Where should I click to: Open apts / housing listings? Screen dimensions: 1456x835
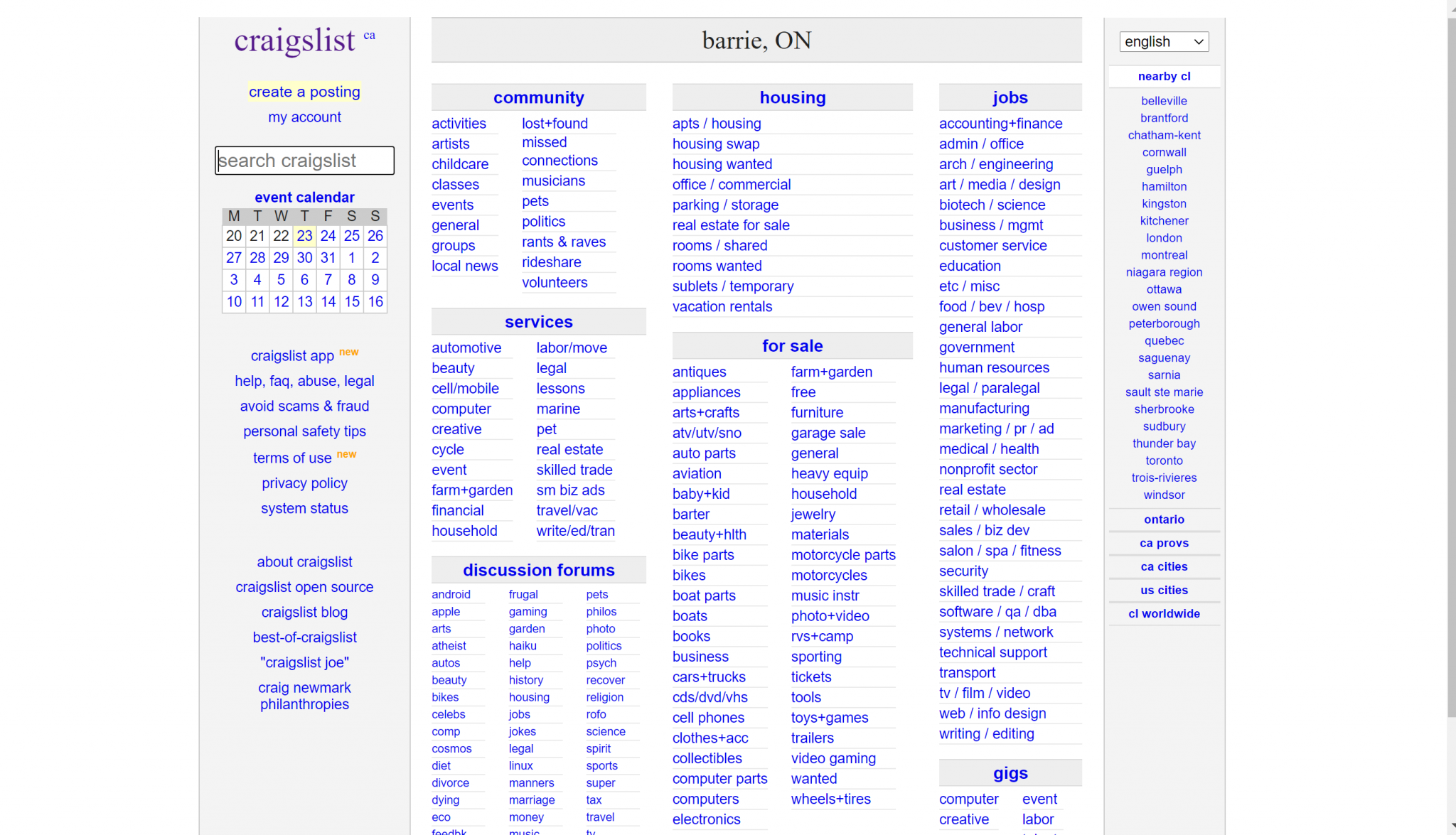(717, 124)
